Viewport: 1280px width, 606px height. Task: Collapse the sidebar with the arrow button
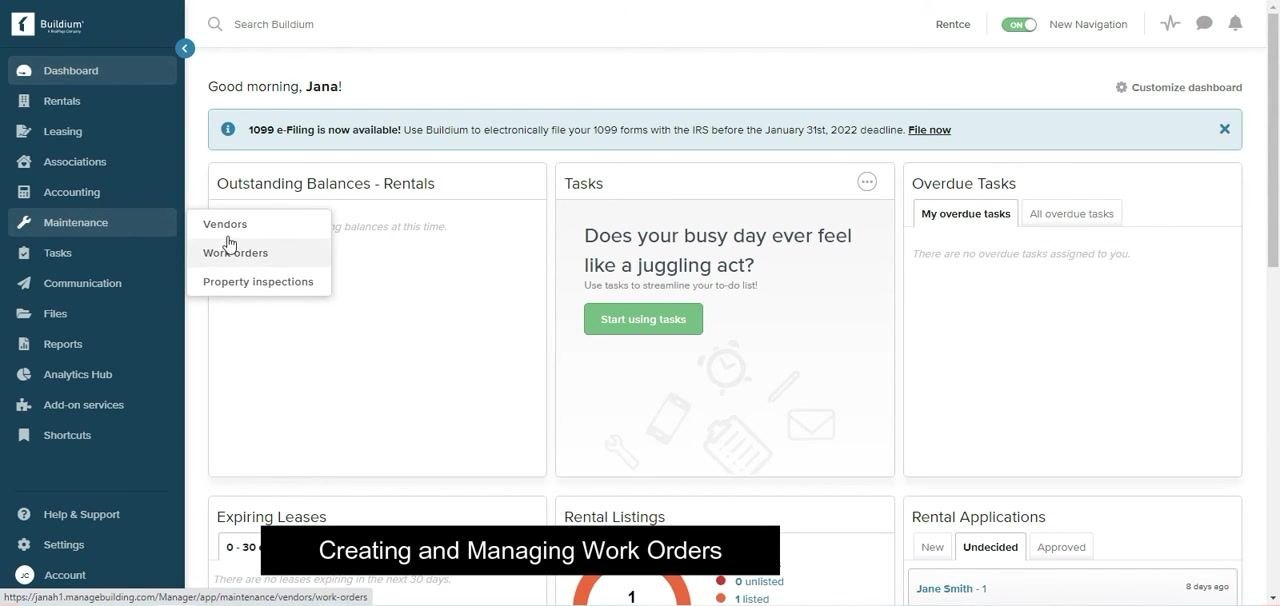(x=184, y=48)
